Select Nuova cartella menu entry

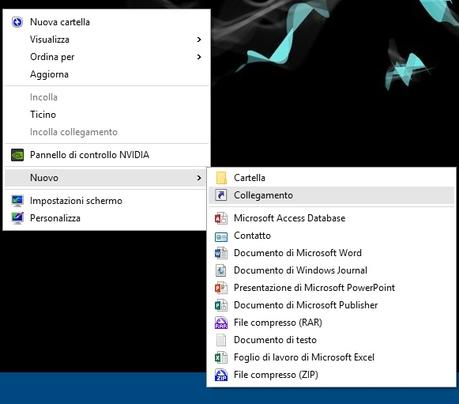pyautogui.click(x=107, y=22)
